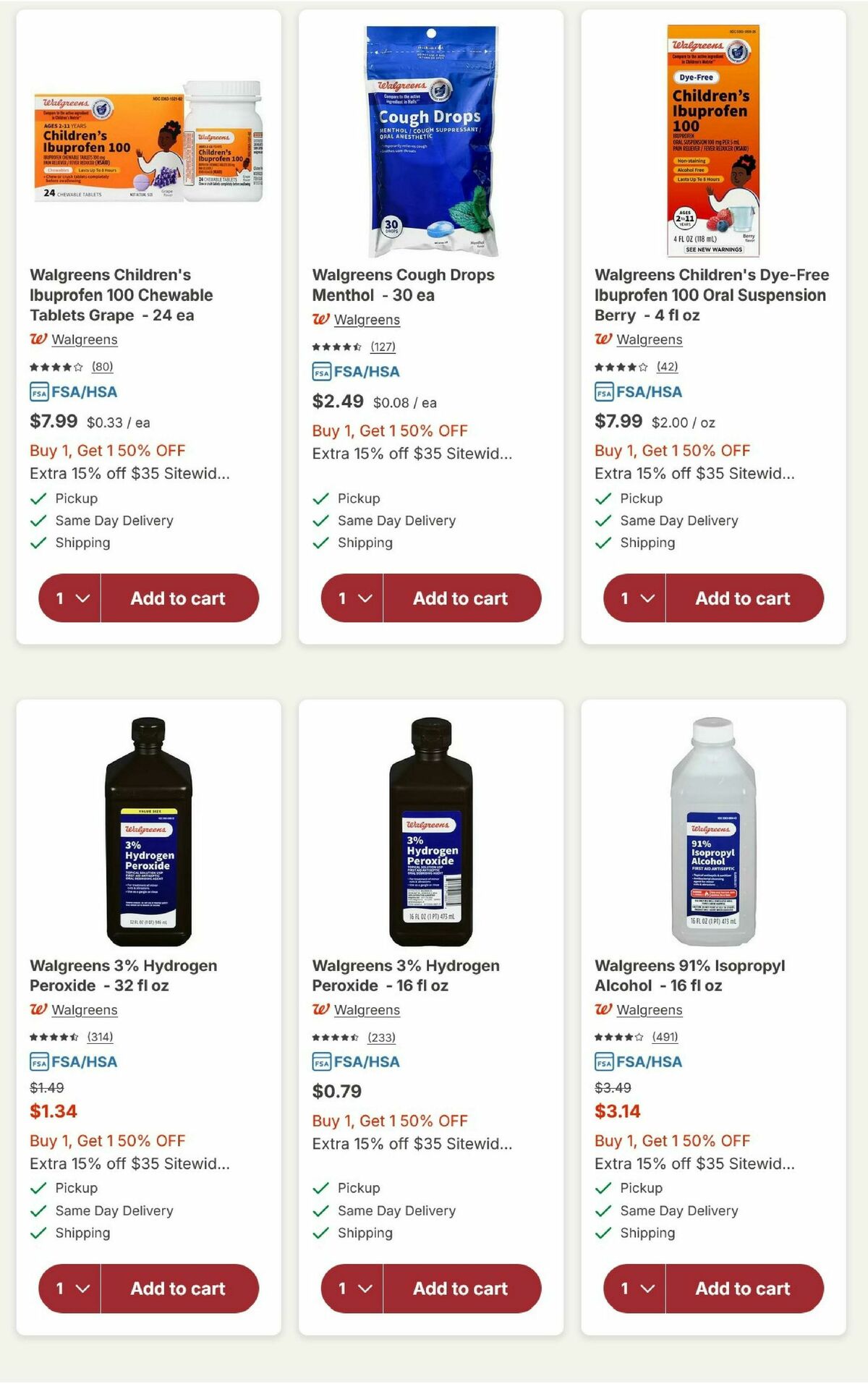Click the FSA/HSA icon under Children's Ibuprofen Chewable Tablets
This screenshot has width=868, height=1384.
(39, 391)
